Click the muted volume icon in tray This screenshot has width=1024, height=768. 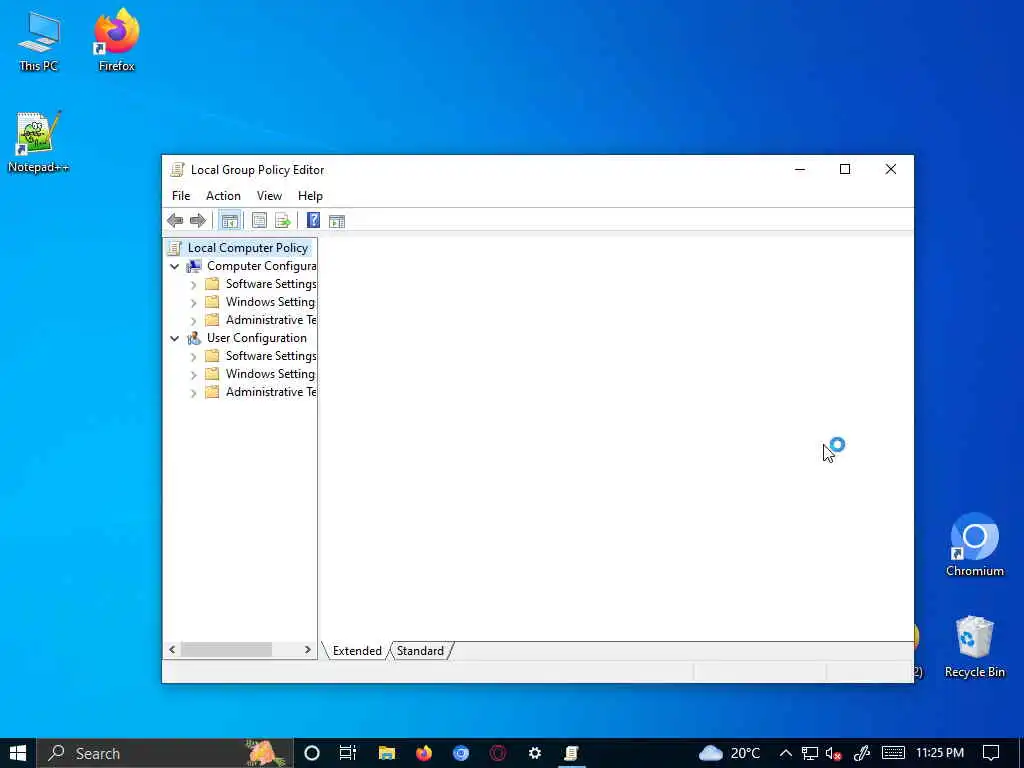point(833,753)
